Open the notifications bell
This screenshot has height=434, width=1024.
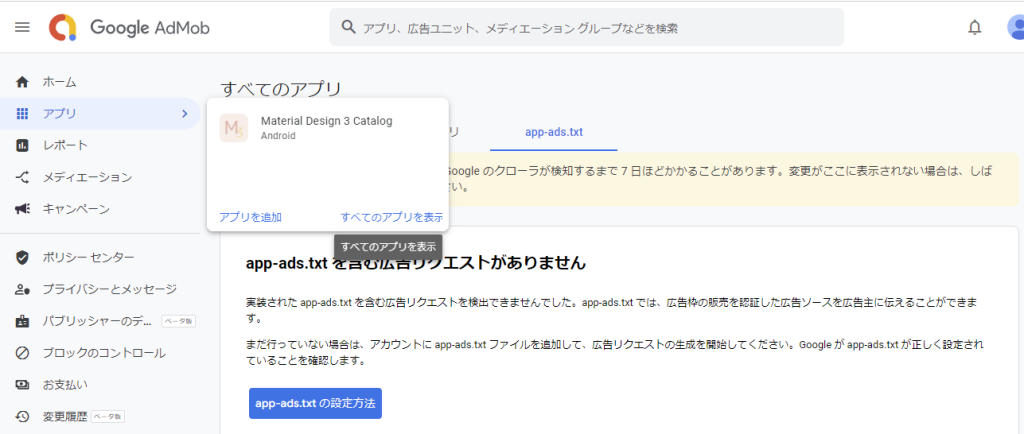974,27
